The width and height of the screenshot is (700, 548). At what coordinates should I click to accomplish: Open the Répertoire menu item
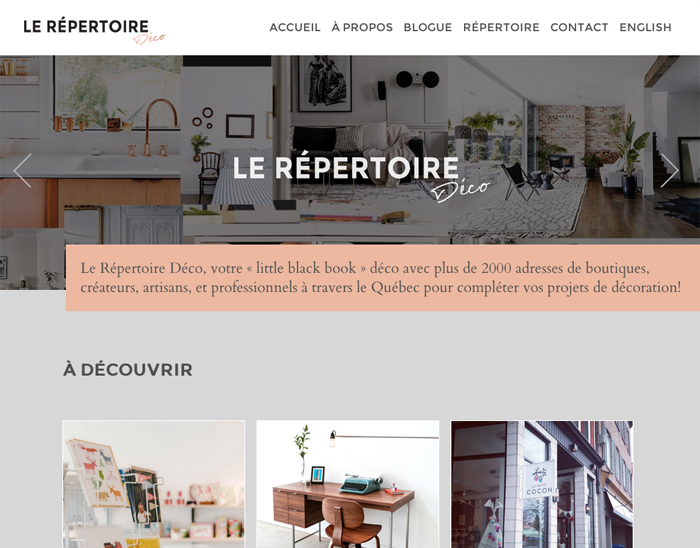(x=501, y=27)
